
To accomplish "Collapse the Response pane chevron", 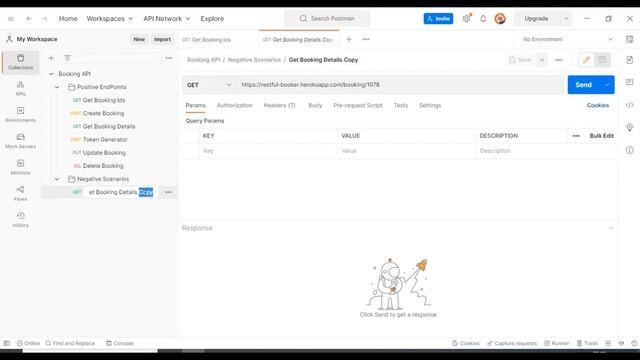I will point(611,228).
